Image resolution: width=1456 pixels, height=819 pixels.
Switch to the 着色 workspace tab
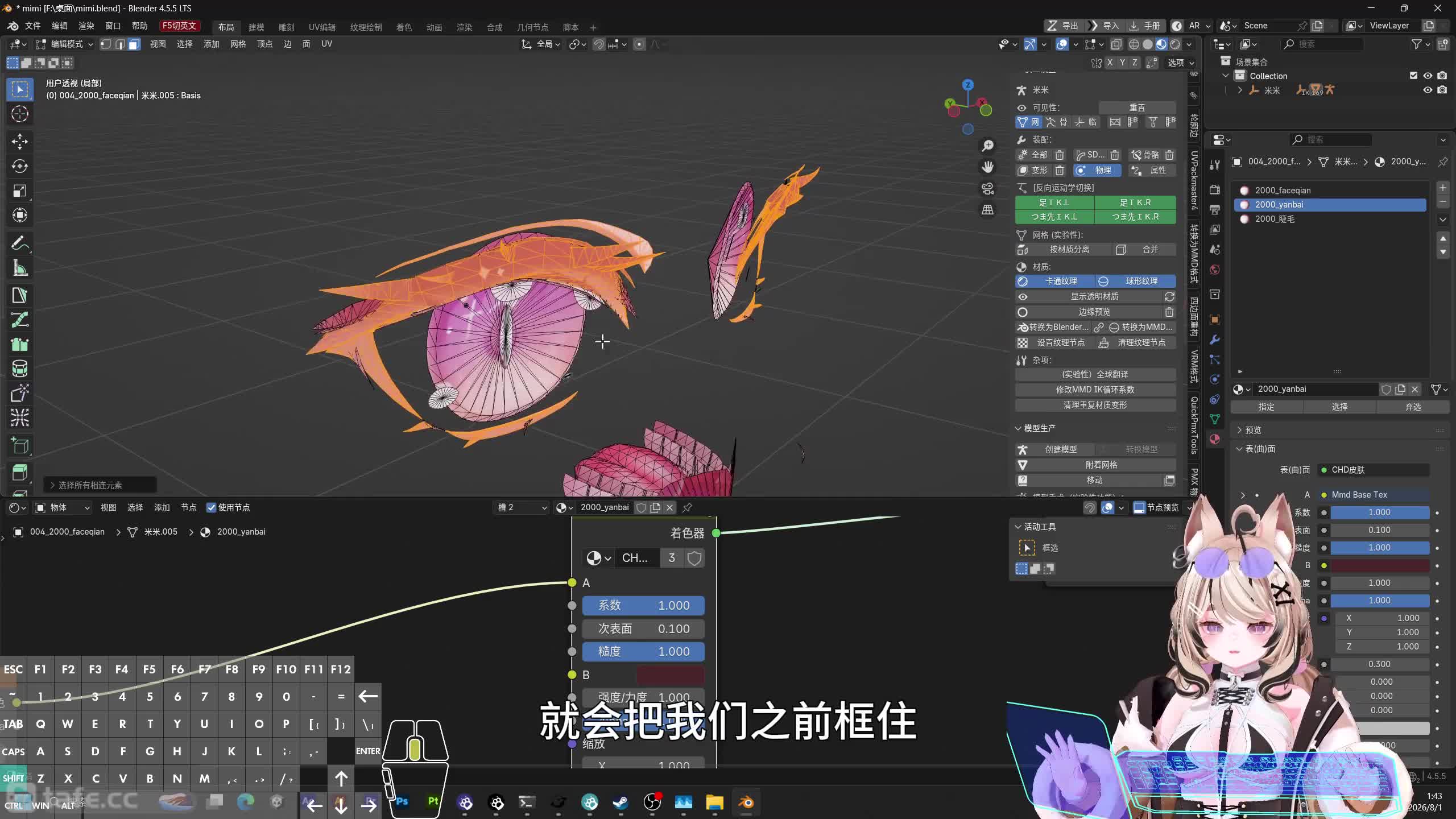404,27
